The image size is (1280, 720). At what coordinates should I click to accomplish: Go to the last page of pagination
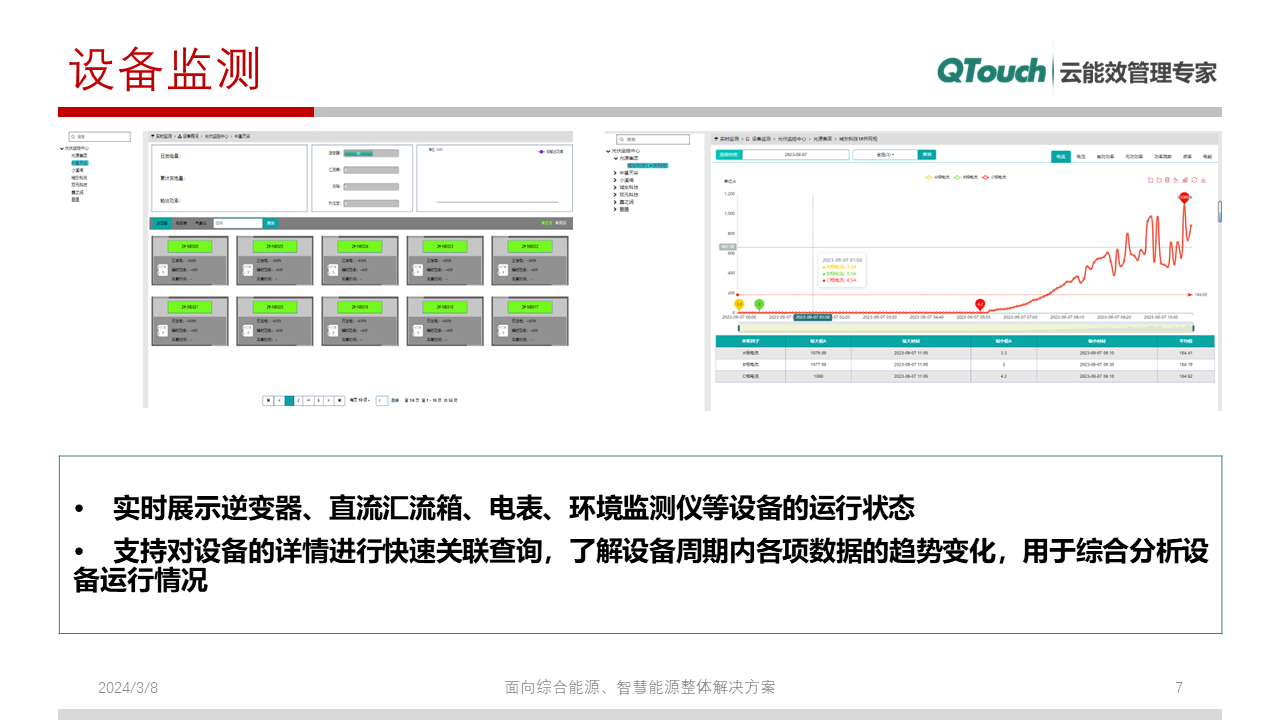[340, 400]
